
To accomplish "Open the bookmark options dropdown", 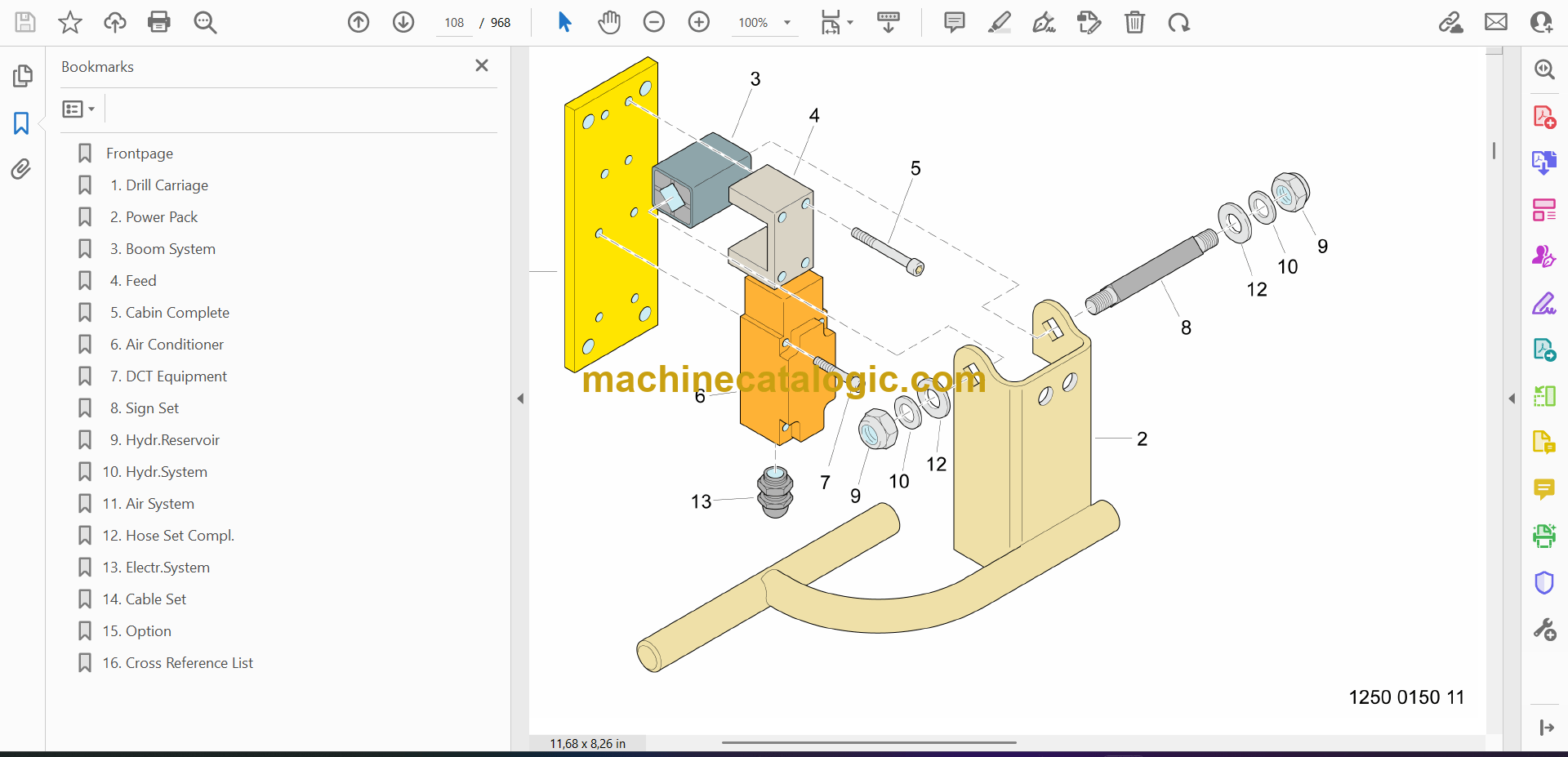I will (x=78, y=109).
